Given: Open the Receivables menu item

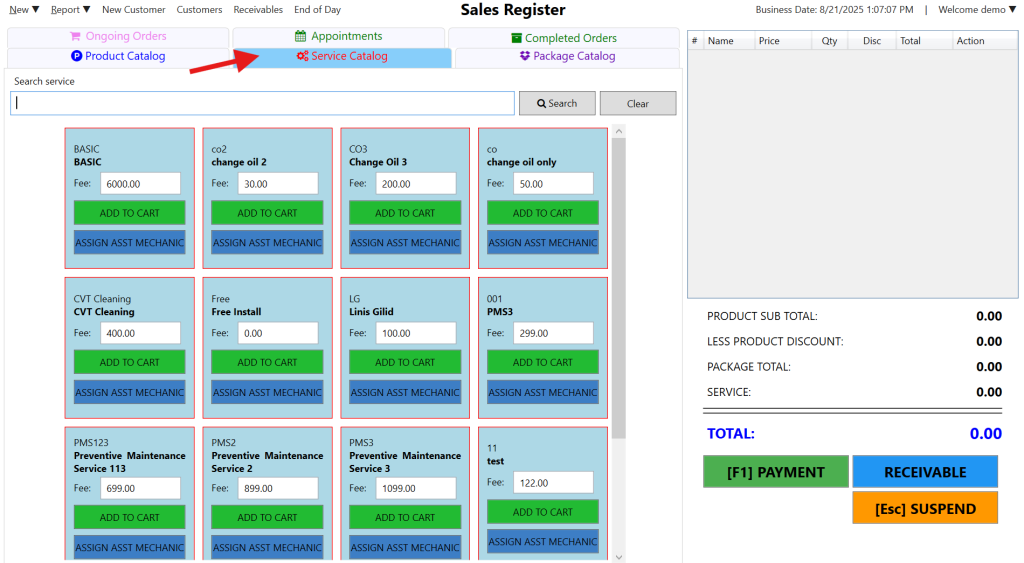Looking at the screenshot, I should [x=258, y=10].
